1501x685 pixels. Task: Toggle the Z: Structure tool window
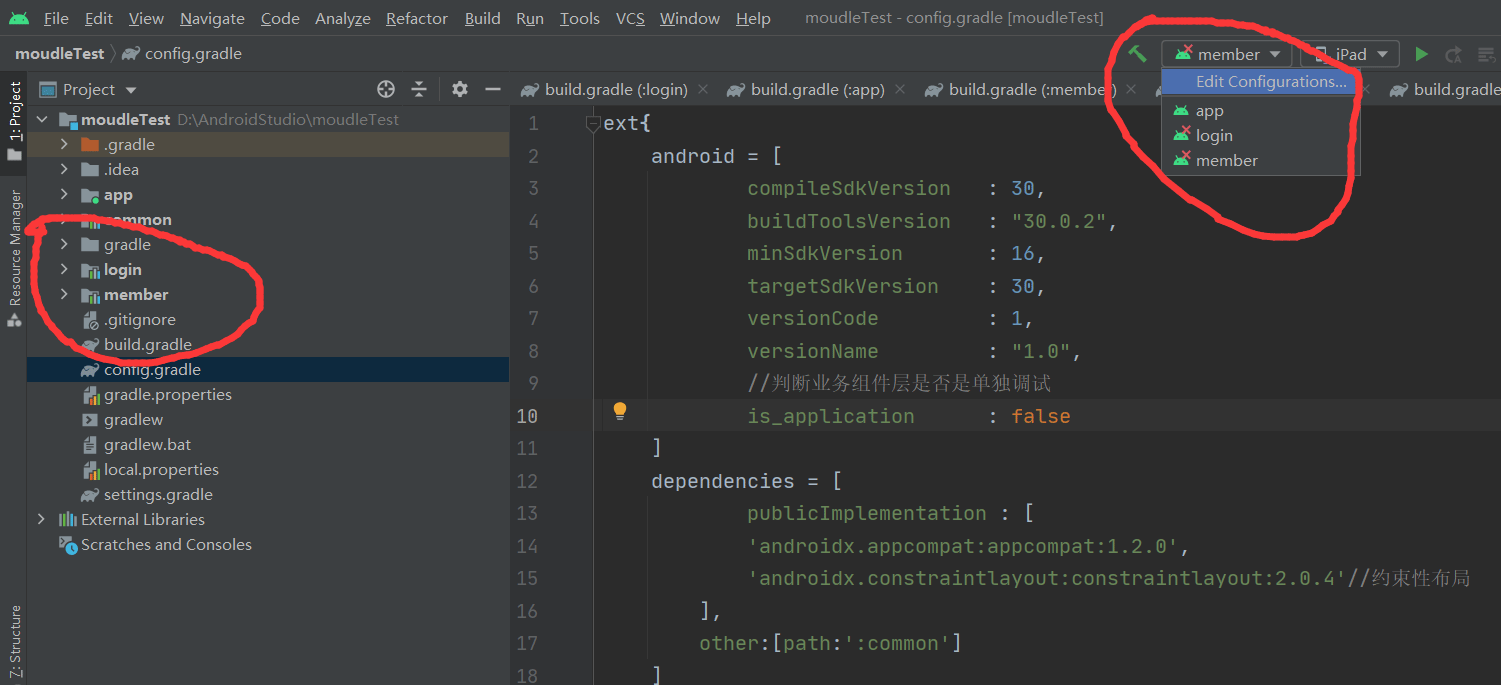(14, 640)
